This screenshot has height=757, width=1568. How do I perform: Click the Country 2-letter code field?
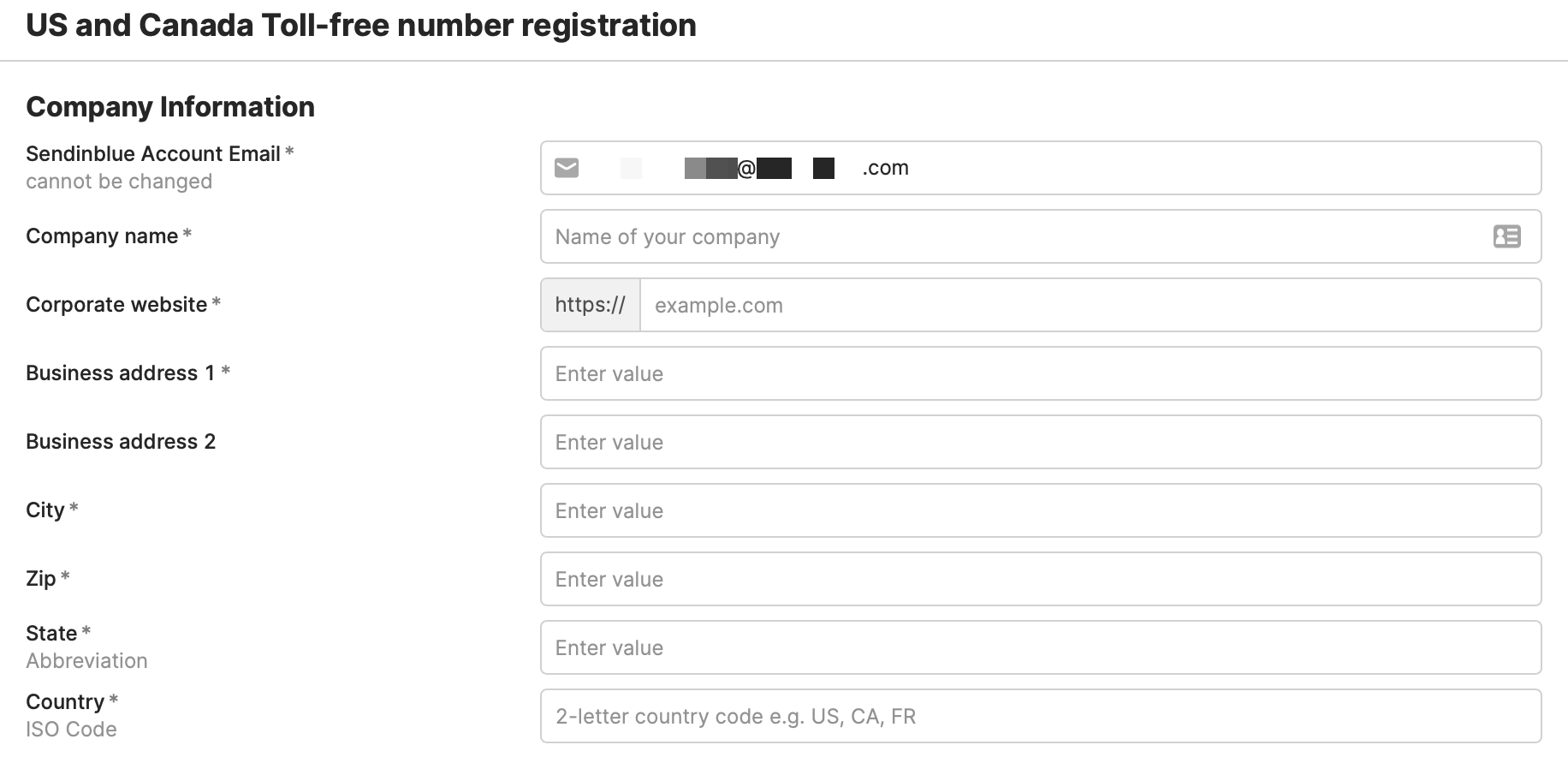point(1040,716)
